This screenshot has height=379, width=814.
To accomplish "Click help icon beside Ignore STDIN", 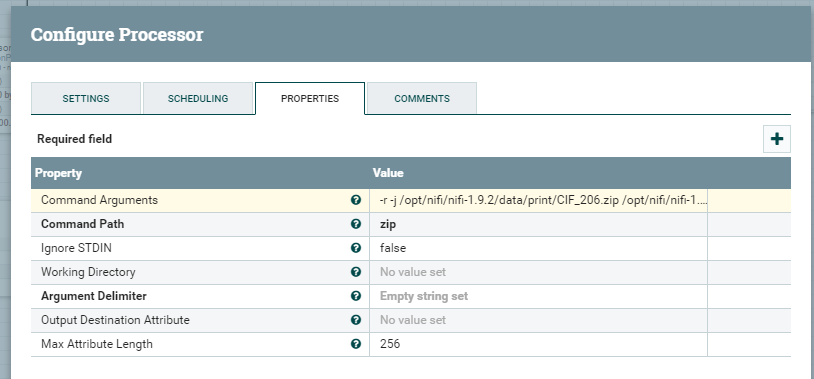I will tap(356, 248).
